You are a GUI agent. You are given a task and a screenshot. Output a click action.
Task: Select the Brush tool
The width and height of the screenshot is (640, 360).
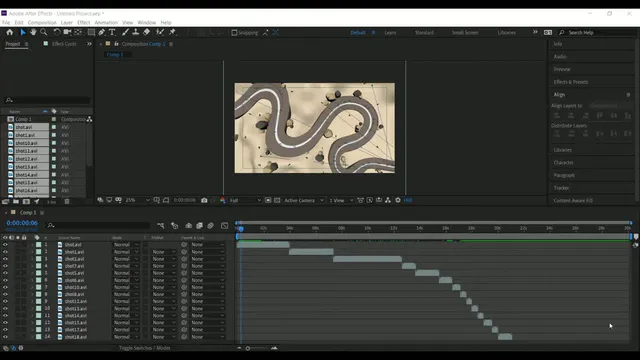point(125,32)
